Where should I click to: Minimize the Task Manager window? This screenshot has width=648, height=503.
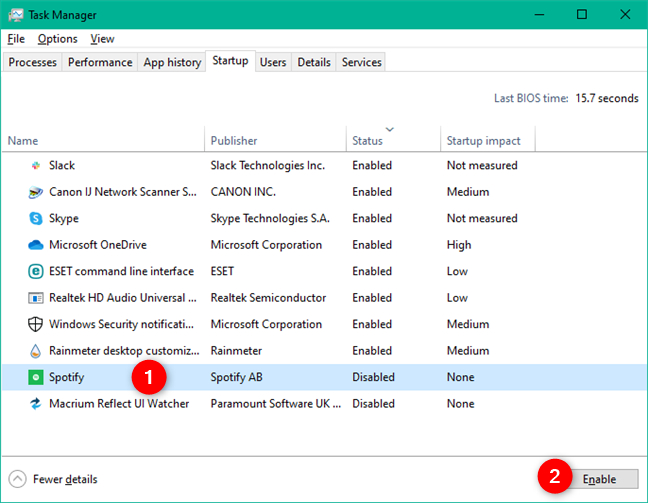(539, 14)
